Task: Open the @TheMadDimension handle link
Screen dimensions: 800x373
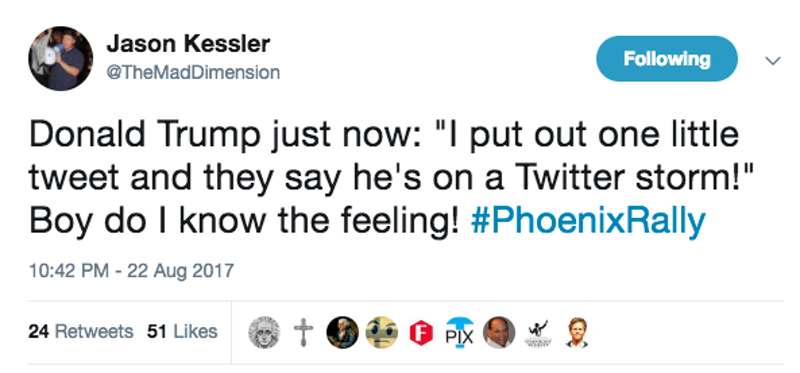Action: click(193, 72)
